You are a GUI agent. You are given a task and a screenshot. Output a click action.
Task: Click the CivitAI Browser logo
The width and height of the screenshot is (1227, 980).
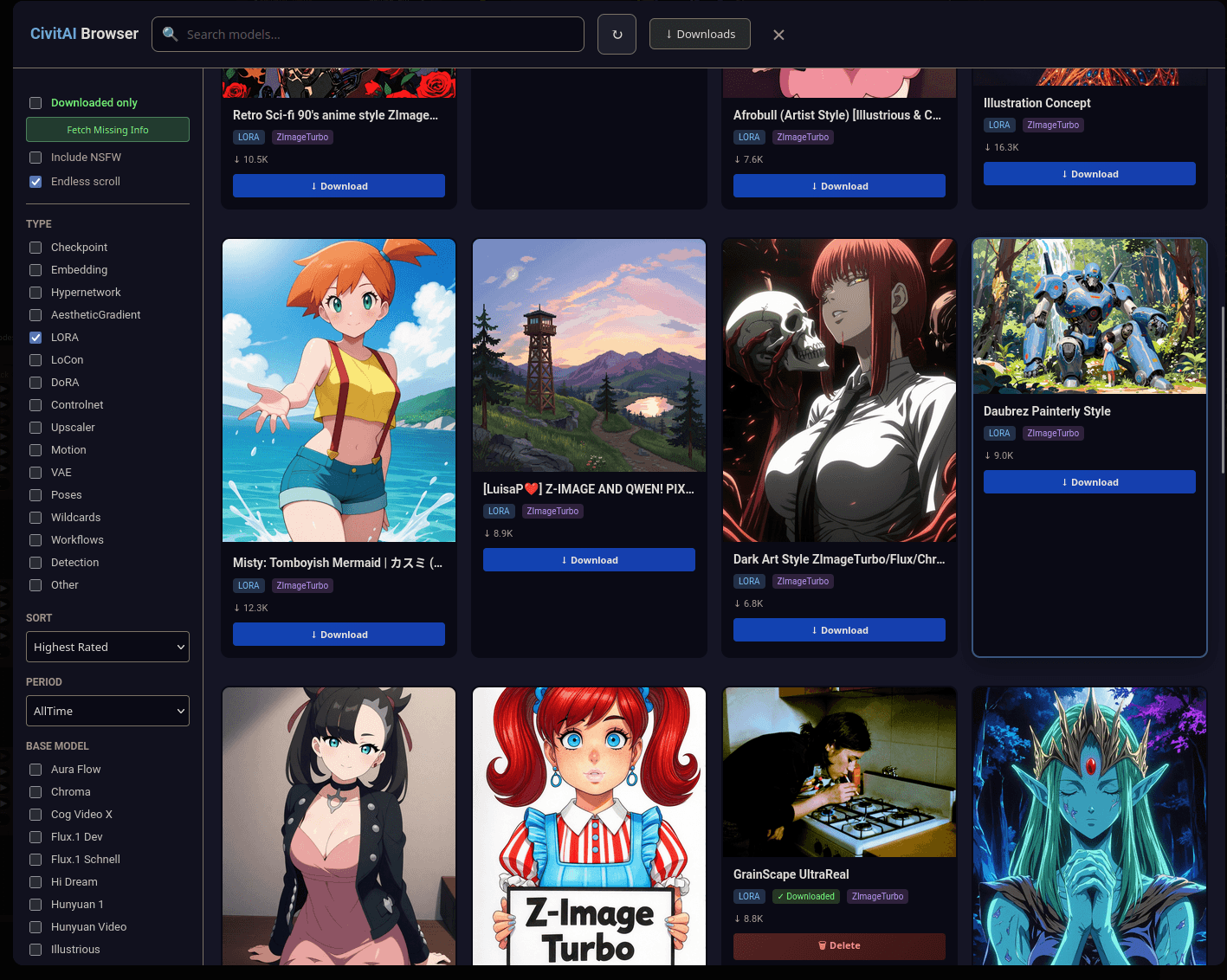[84, 34]
